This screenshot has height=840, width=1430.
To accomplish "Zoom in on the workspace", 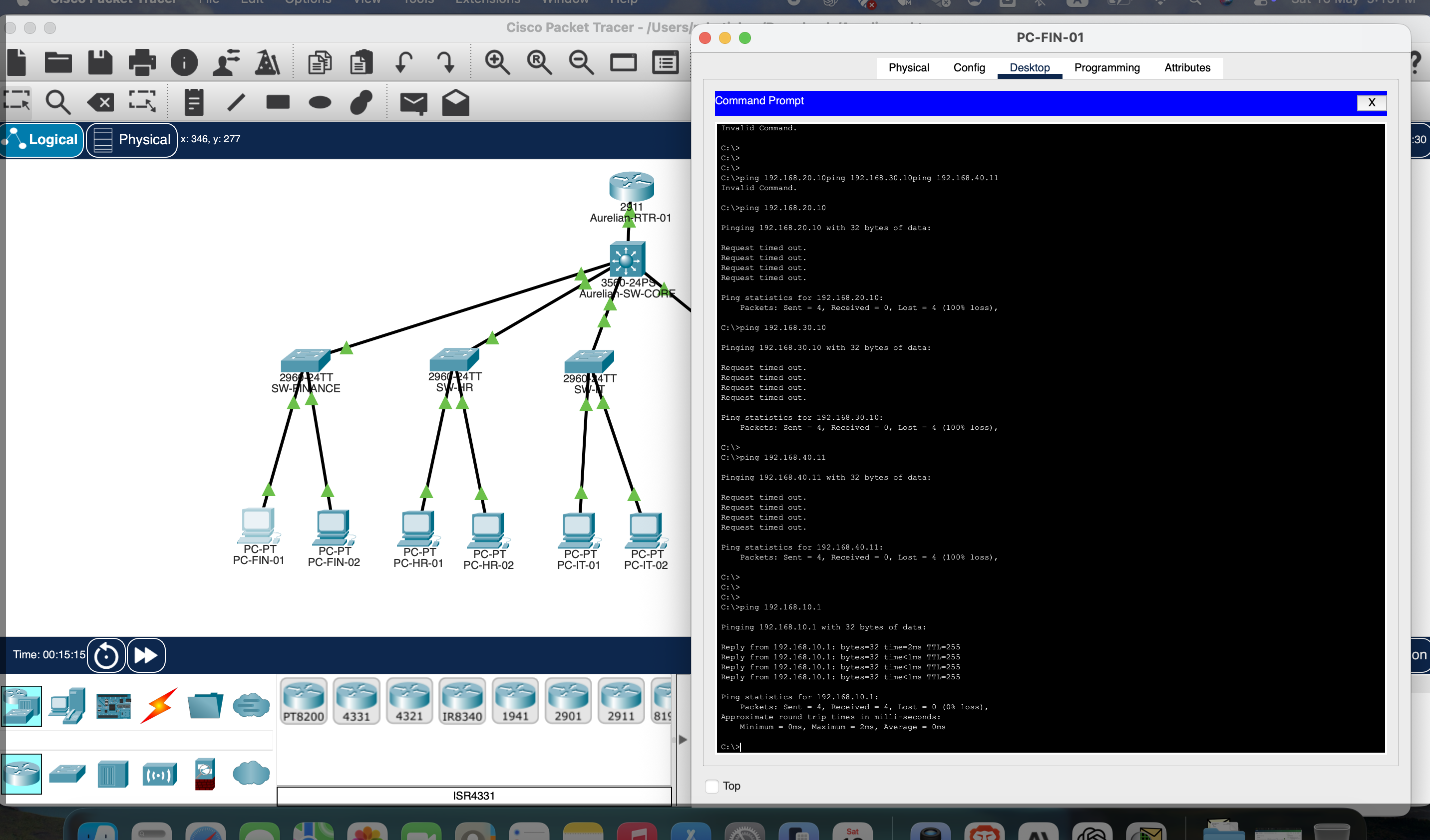I will pyautogui.click(x=497, y=62).
